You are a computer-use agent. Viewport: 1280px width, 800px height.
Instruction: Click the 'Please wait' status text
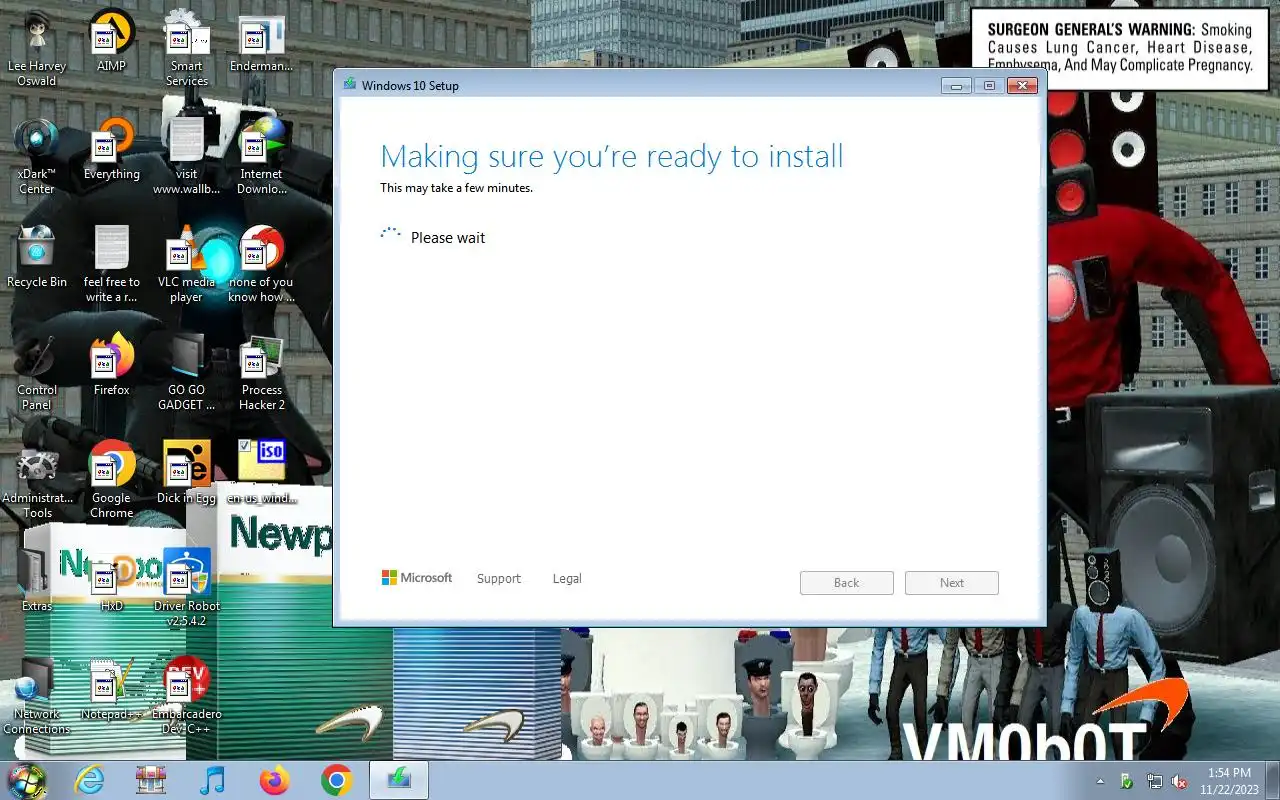(x=448, y=238)
